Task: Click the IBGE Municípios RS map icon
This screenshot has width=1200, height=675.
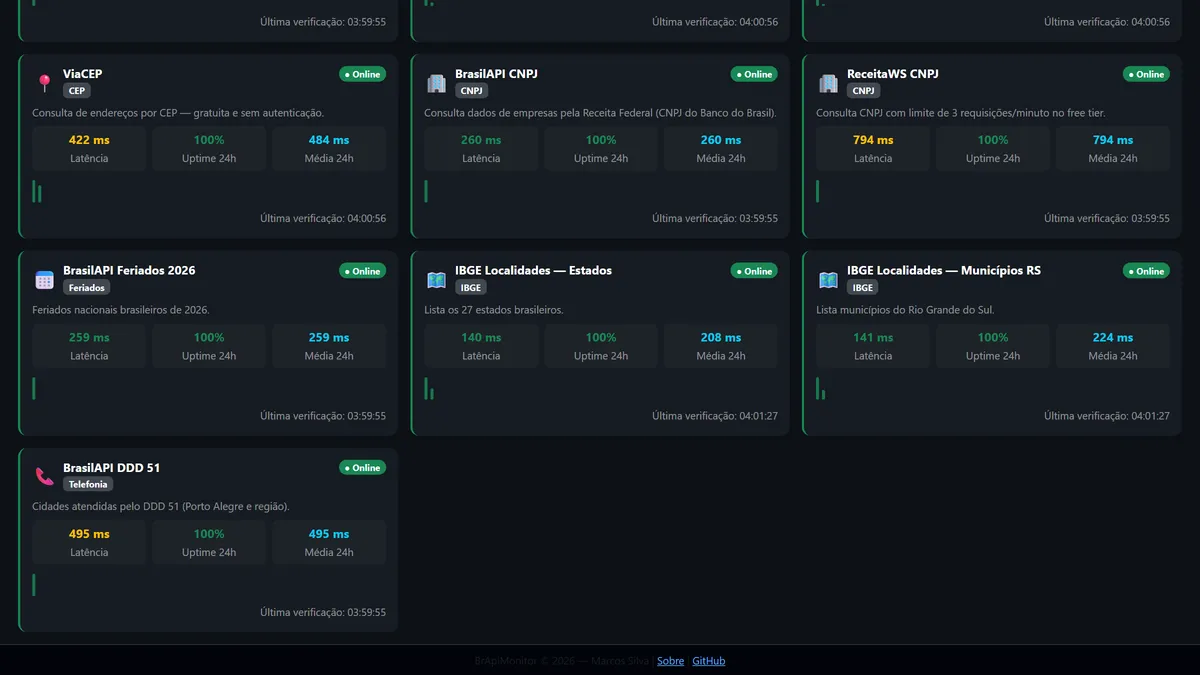Action: (828, 280)
